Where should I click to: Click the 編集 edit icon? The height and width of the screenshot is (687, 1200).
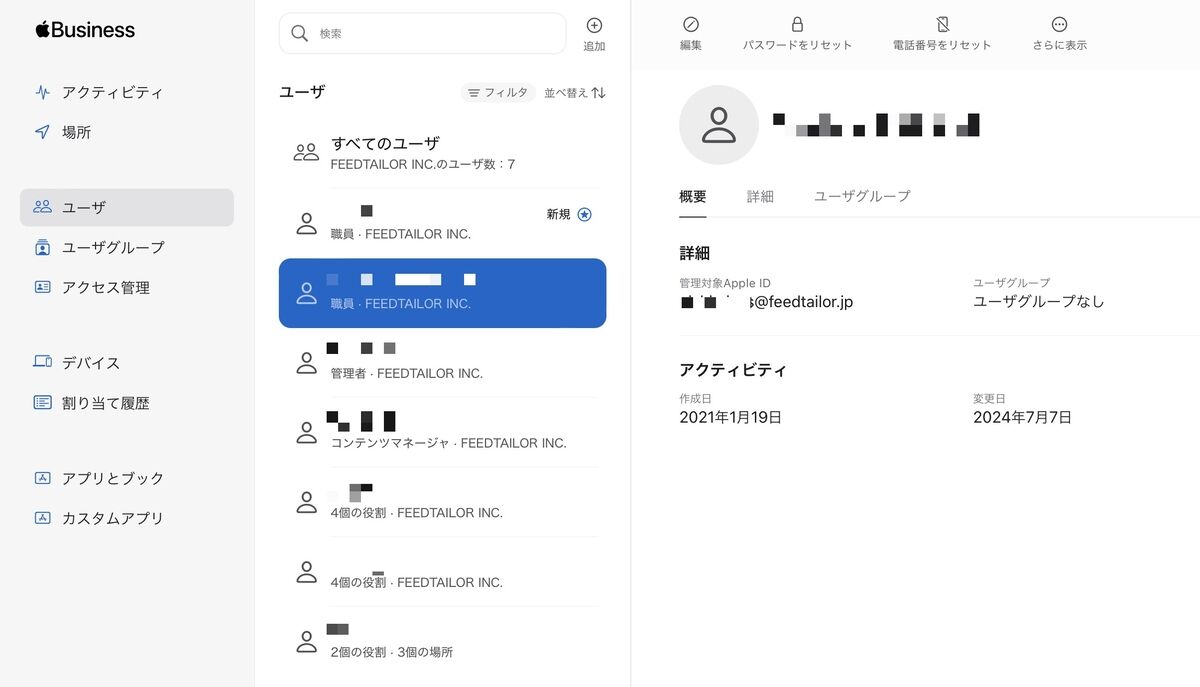[x=691, y=24]
